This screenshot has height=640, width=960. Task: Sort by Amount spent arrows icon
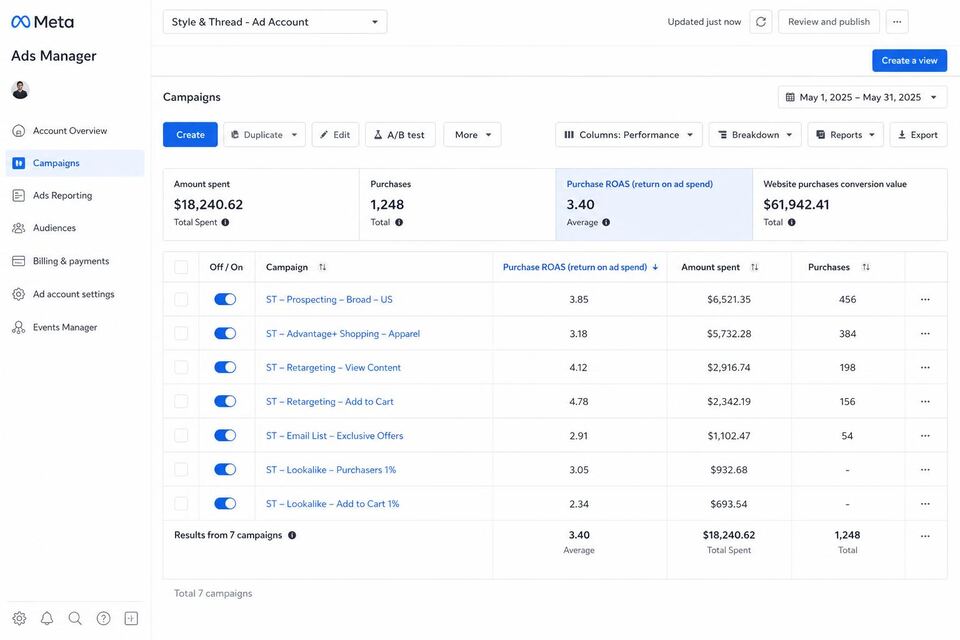point(754,267)
